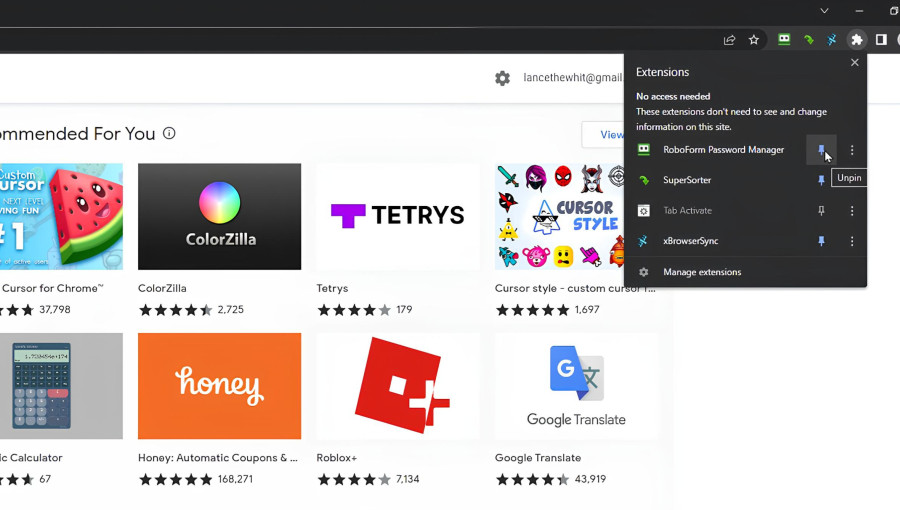
Task: Open the calculator extension thumbnail
Action: [61, 386]
